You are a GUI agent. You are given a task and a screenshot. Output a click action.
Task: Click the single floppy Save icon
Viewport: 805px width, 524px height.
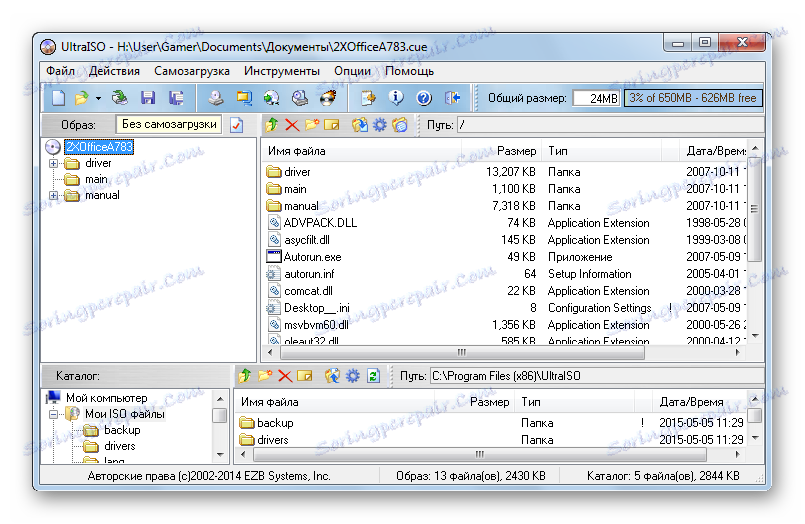click(x=148, y=98)
